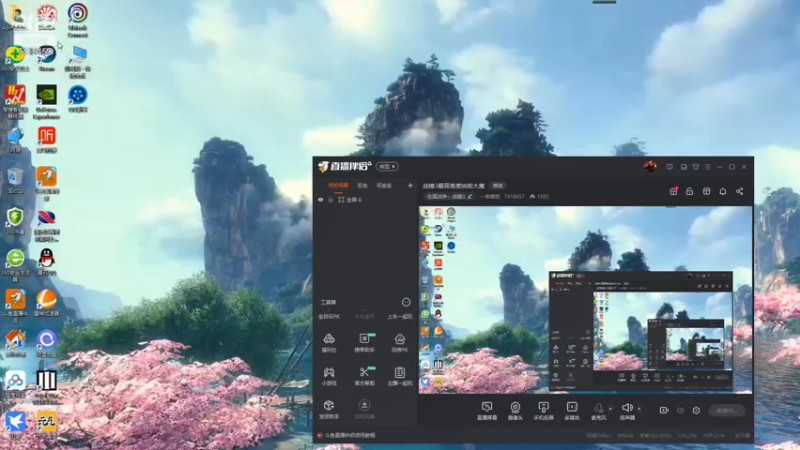Select the orange highlighted scene tab
Screen dimensions: 800x450
click(x=338, y=185)
